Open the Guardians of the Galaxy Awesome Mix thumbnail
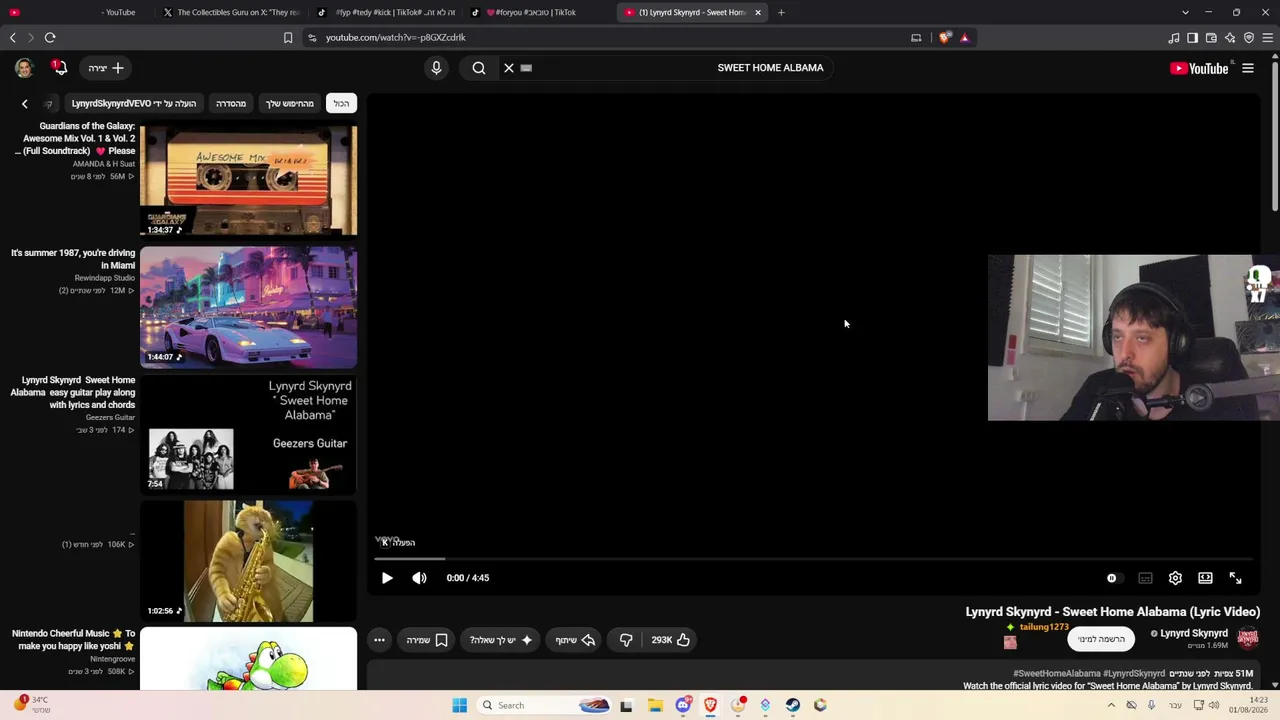Viewport: 1280px width, 720px height. 248,180
